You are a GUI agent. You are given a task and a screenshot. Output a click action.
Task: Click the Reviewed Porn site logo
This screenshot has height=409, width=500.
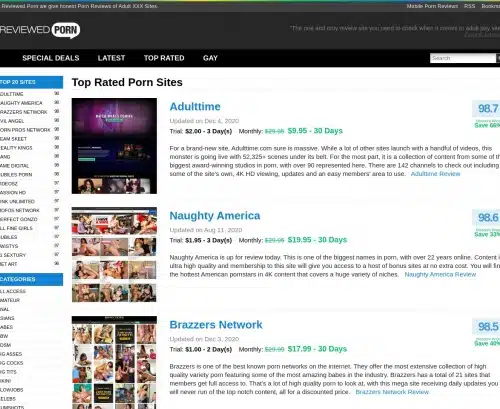click(x=40, y=30)
